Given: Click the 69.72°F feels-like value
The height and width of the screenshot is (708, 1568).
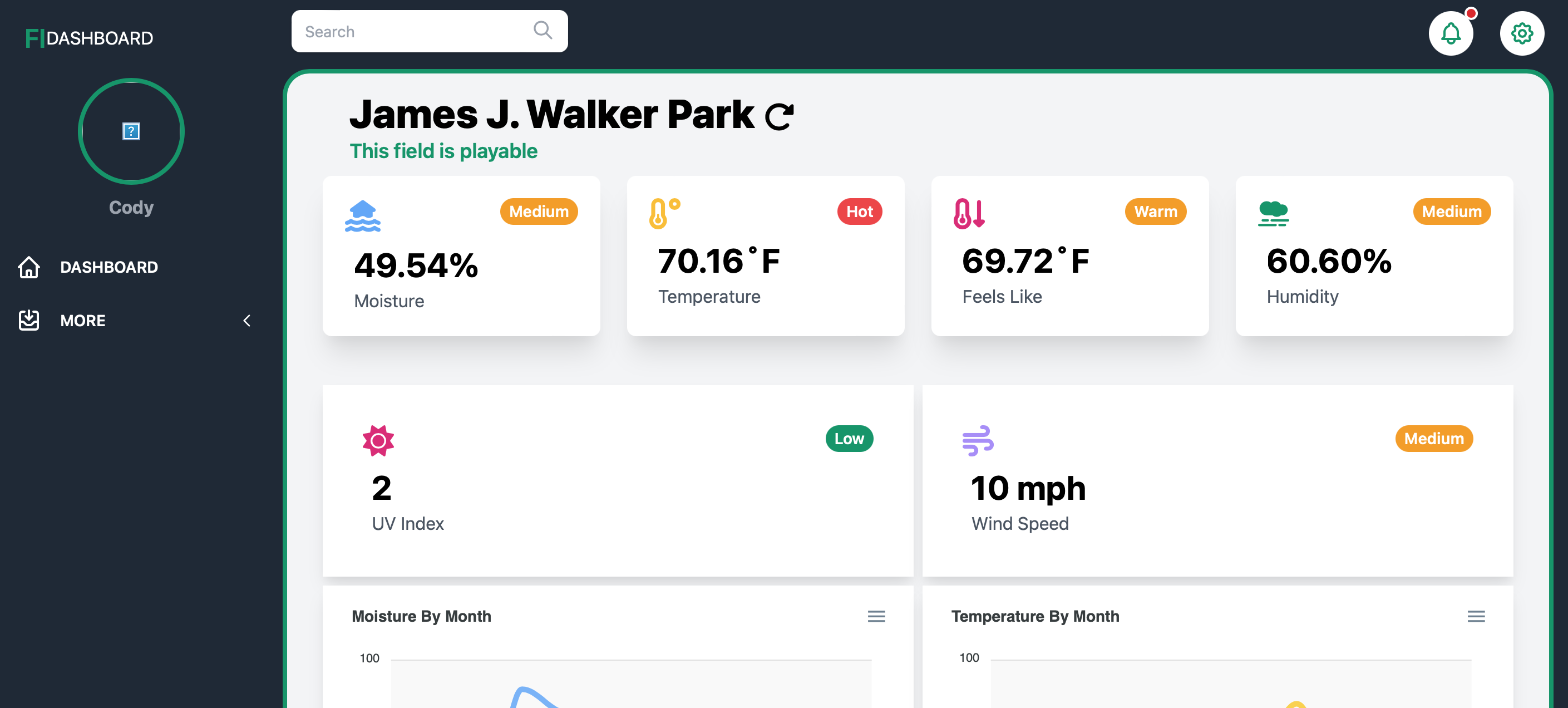Looking at the screenshot, I should pyautogui.click(x=1025, y=260).
